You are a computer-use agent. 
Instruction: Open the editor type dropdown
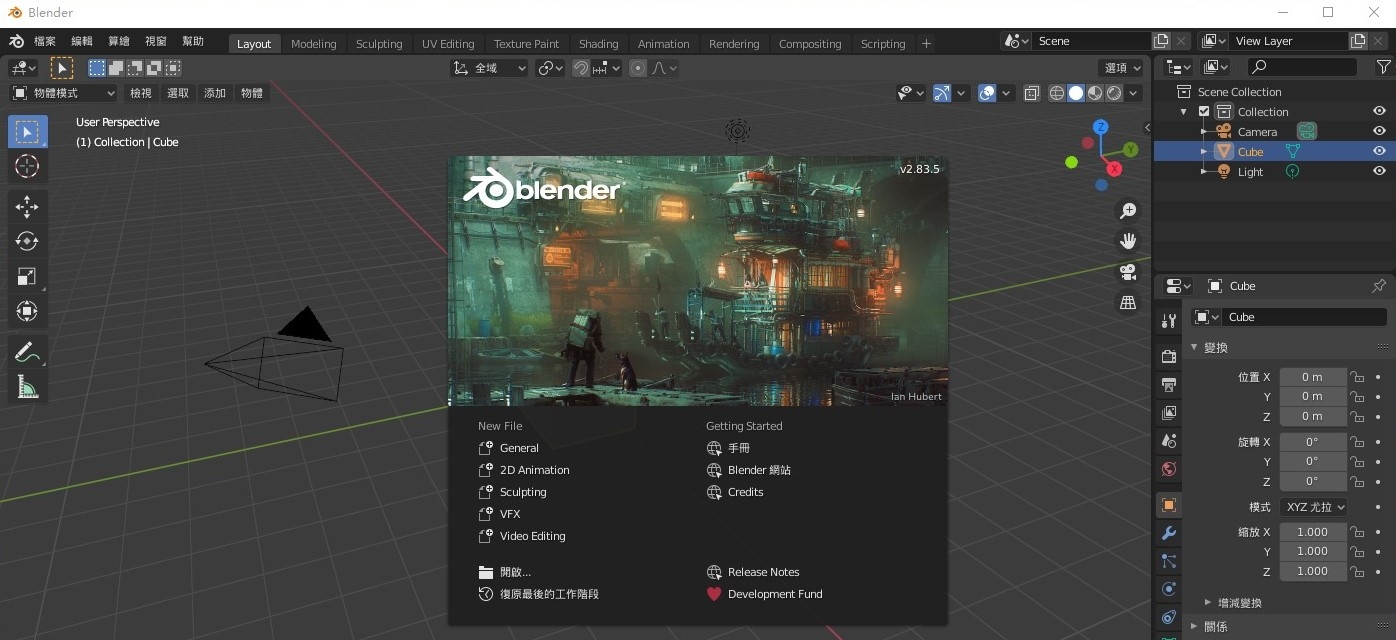(x=22, y=66)
